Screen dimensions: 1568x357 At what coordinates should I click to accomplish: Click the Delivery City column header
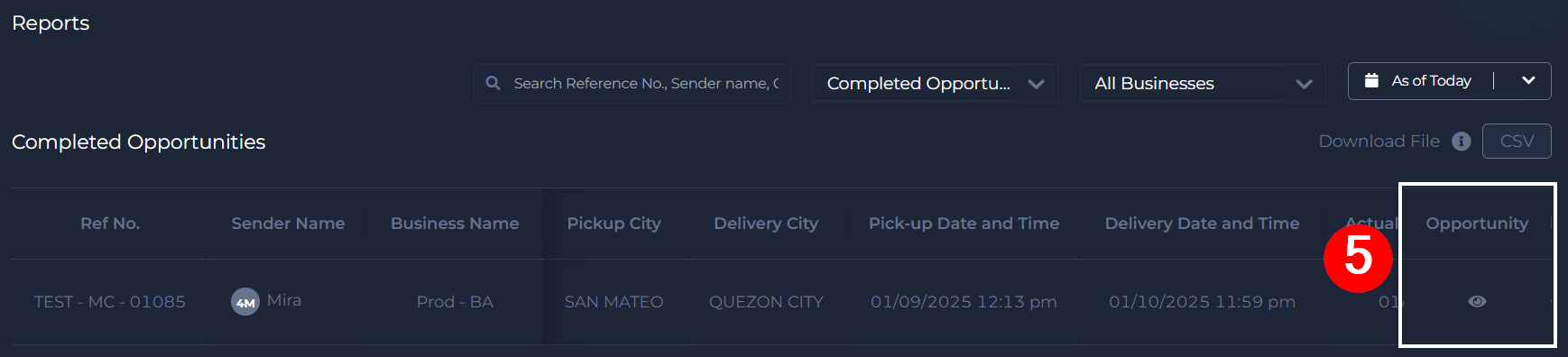pyautogui.click(x=766, y=224)
